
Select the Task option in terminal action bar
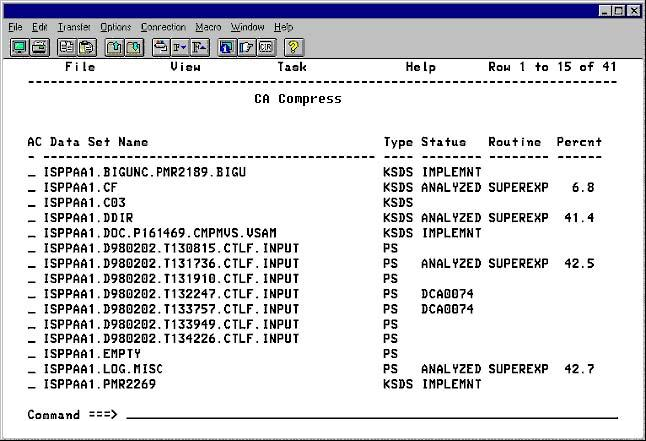[292, 67]
